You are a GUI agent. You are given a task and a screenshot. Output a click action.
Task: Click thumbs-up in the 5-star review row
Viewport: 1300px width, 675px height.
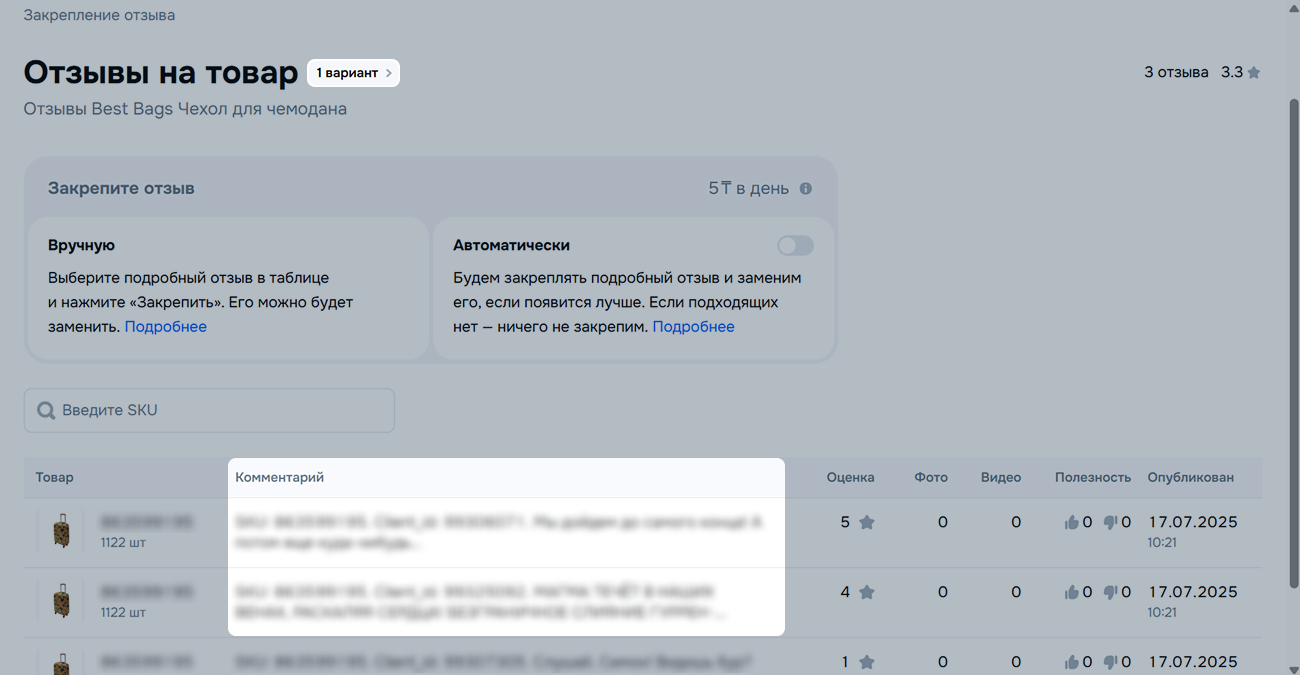[1072, 522]
